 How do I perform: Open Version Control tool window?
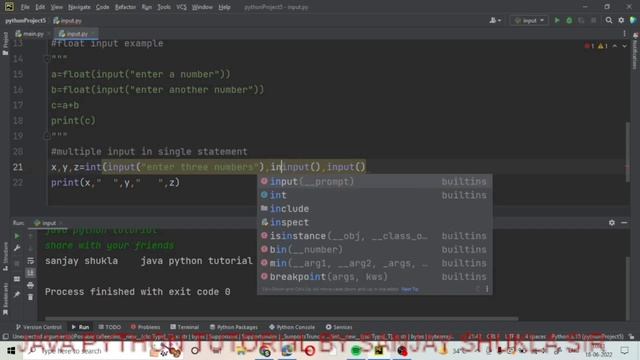(39, 327)
